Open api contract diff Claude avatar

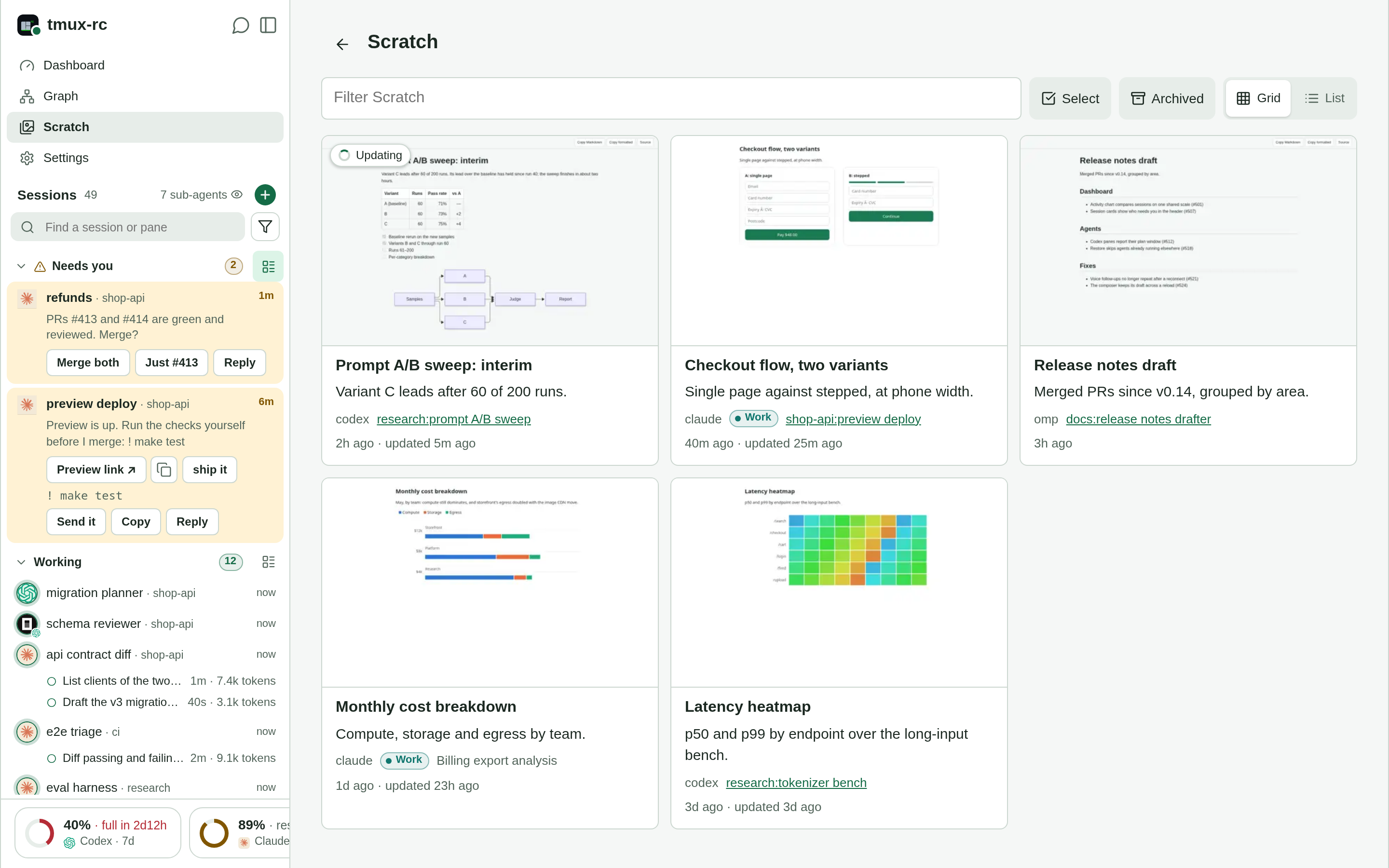27,655
